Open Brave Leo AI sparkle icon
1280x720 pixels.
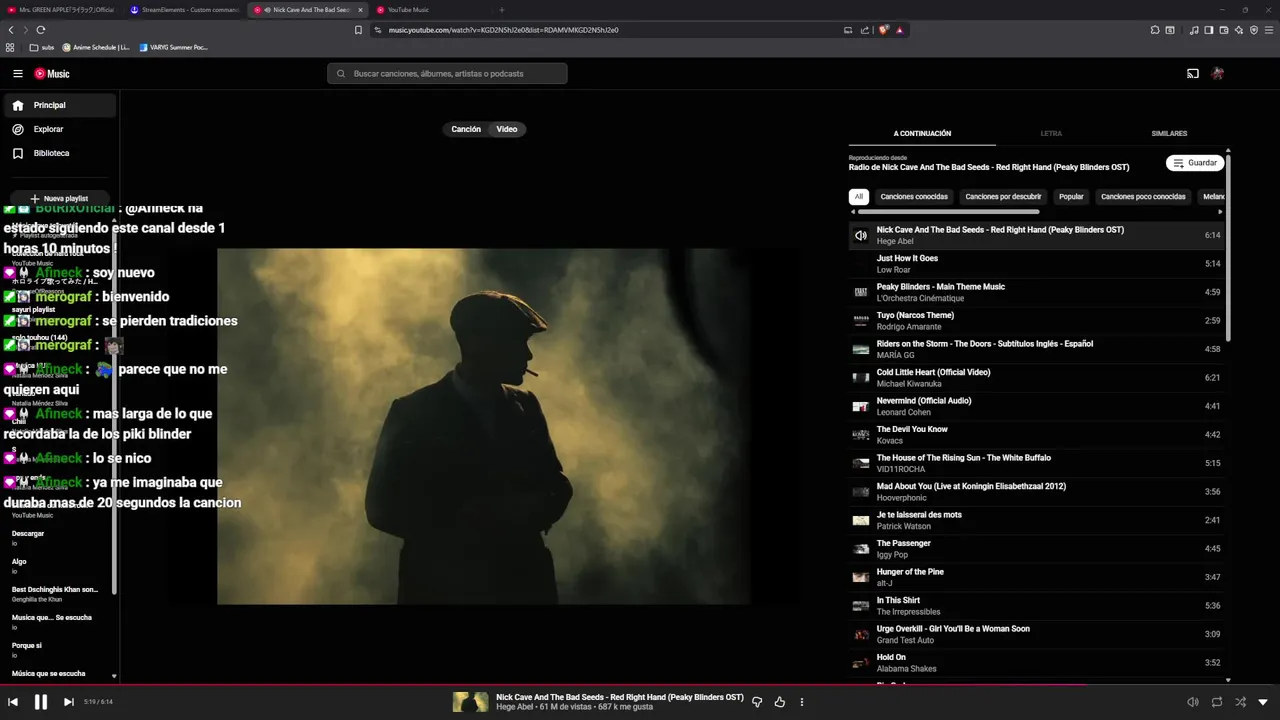click(1238, 30)
